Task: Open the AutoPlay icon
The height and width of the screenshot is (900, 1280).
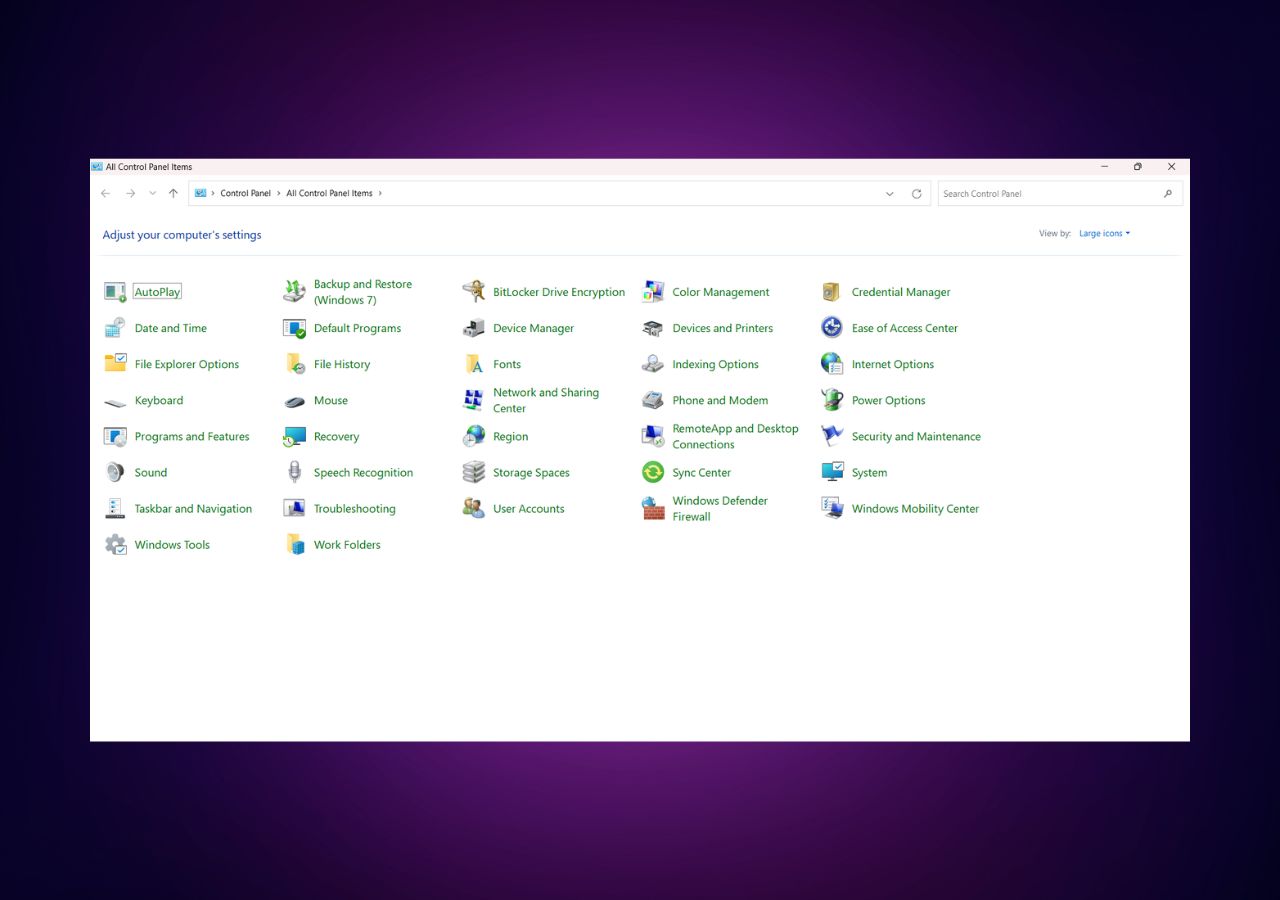Action: pos(116,292)
